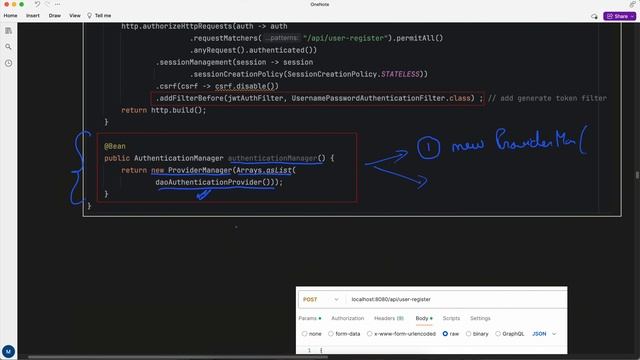Click the 'return http.build();' code line

(164, 110)
